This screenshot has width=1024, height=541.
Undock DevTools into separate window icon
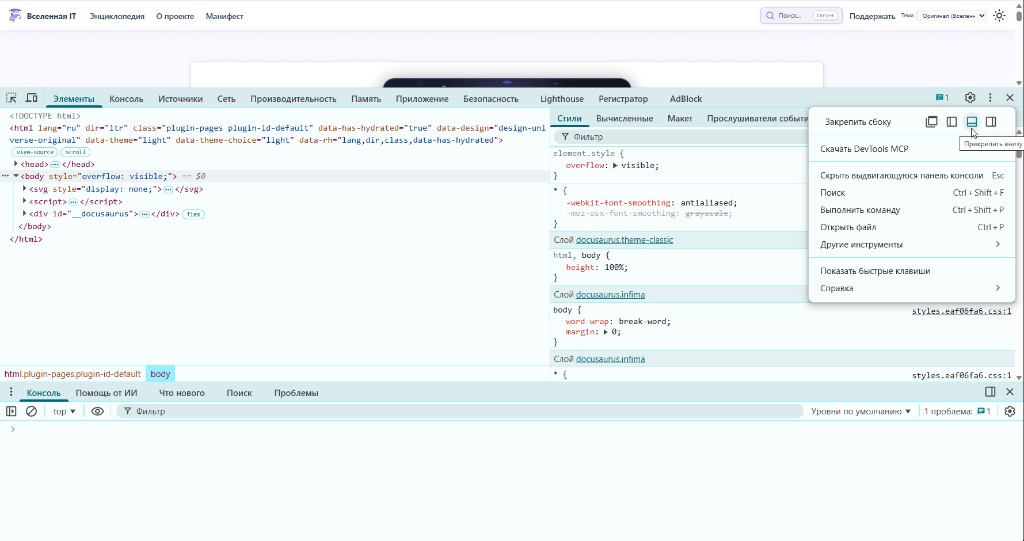point(932,122)
